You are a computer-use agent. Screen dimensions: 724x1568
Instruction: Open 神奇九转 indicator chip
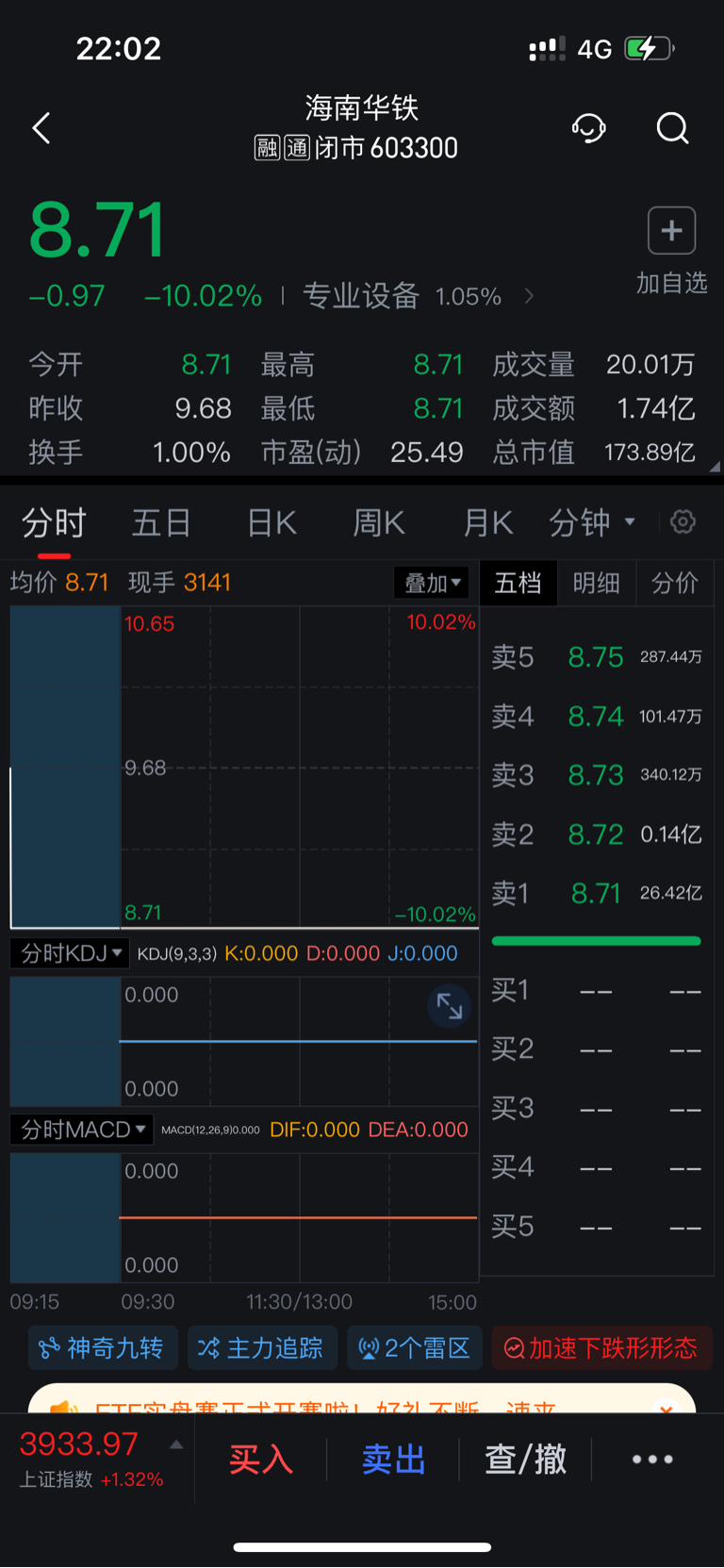(102, 1348)
